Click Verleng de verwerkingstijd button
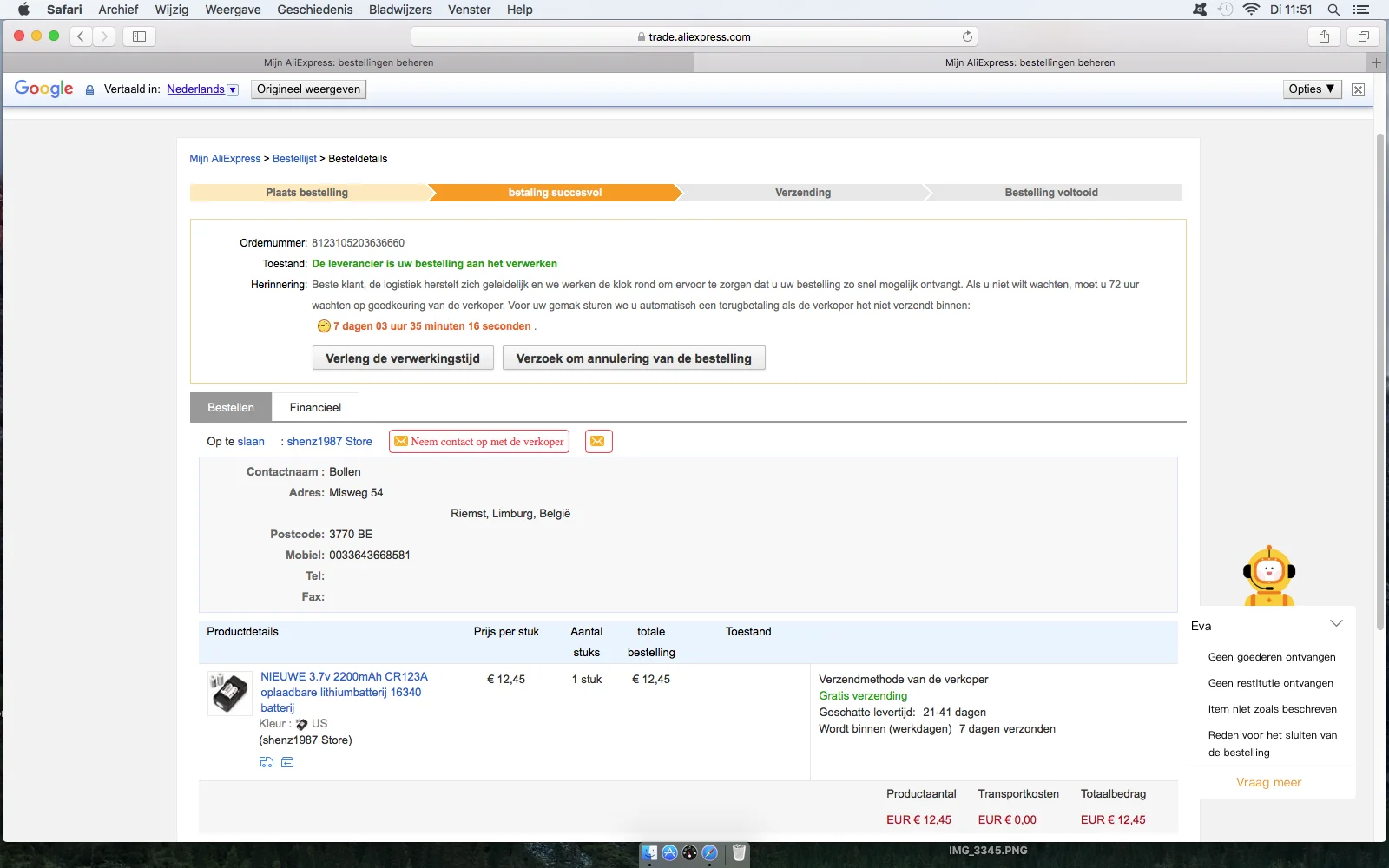Screen dimensions: 1389x868 coord(403,358)
